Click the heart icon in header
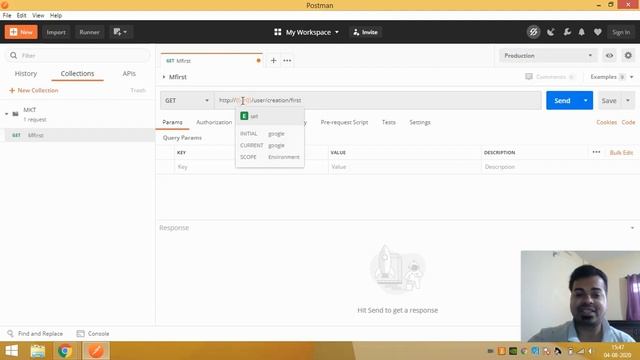 [598, 32]
